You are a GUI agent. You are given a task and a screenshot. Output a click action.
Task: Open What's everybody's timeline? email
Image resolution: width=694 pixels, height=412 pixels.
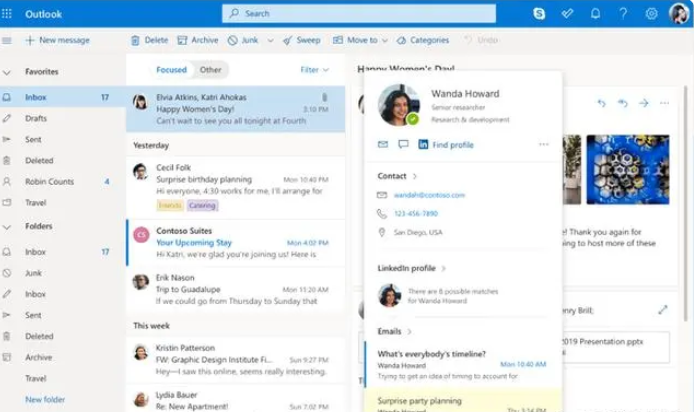pos(462,365)
